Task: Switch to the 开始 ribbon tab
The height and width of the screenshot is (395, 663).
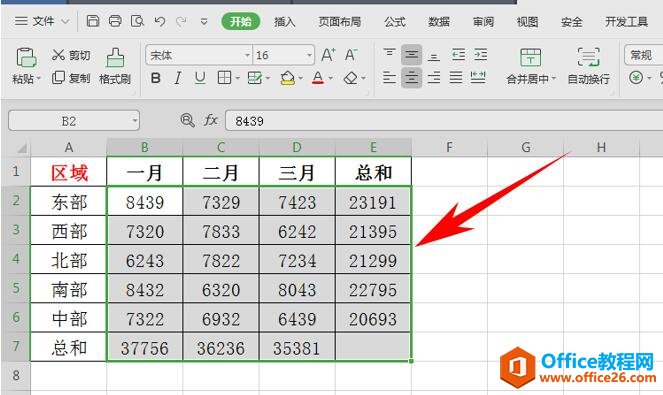Action: click(241, 21)
